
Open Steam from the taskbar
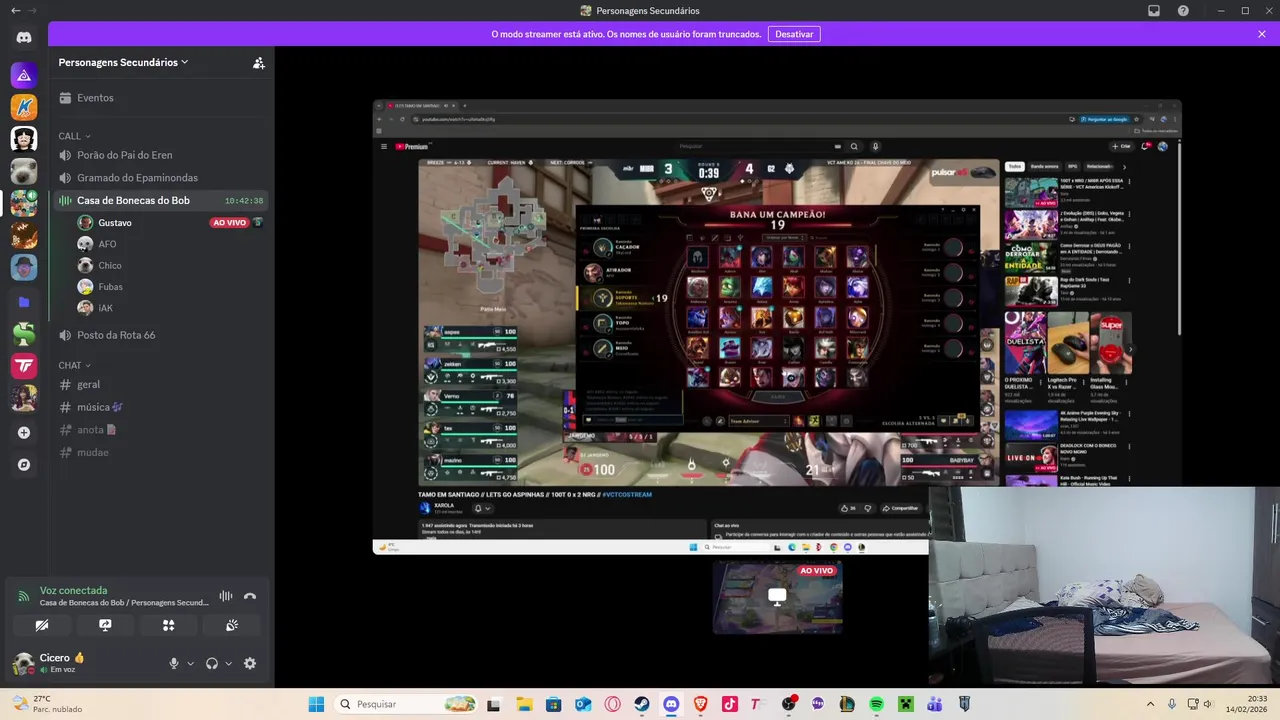pyautogui.click(x=641, y=704)
